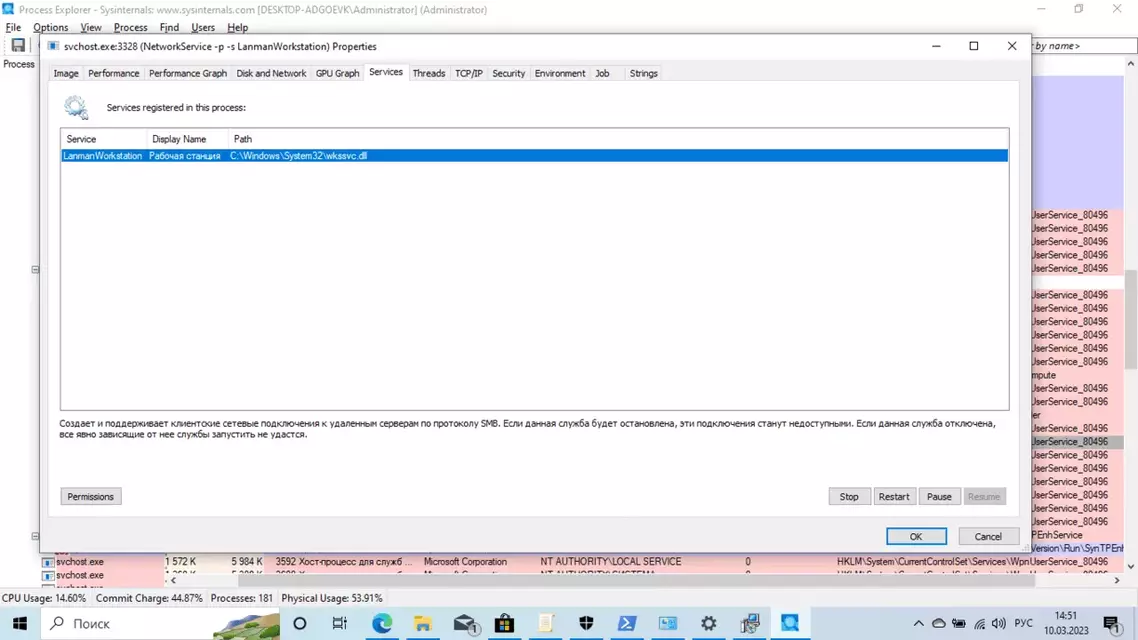Open the computers icon app on taskbar

(x=750, y=623)
